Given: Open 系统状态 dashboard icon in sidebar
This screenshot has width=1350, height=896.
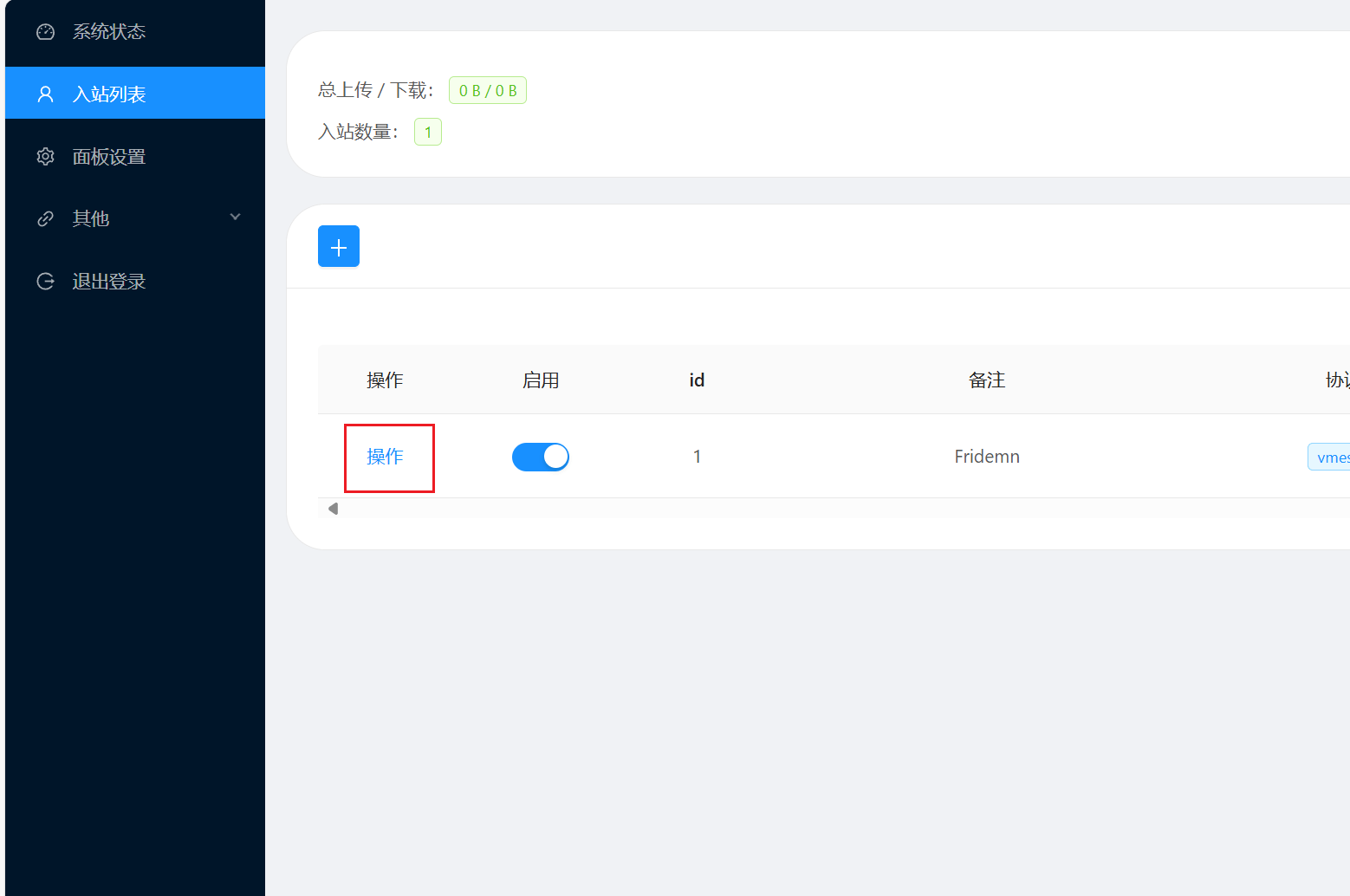Looking at the screenshot, I should [45, 32].
